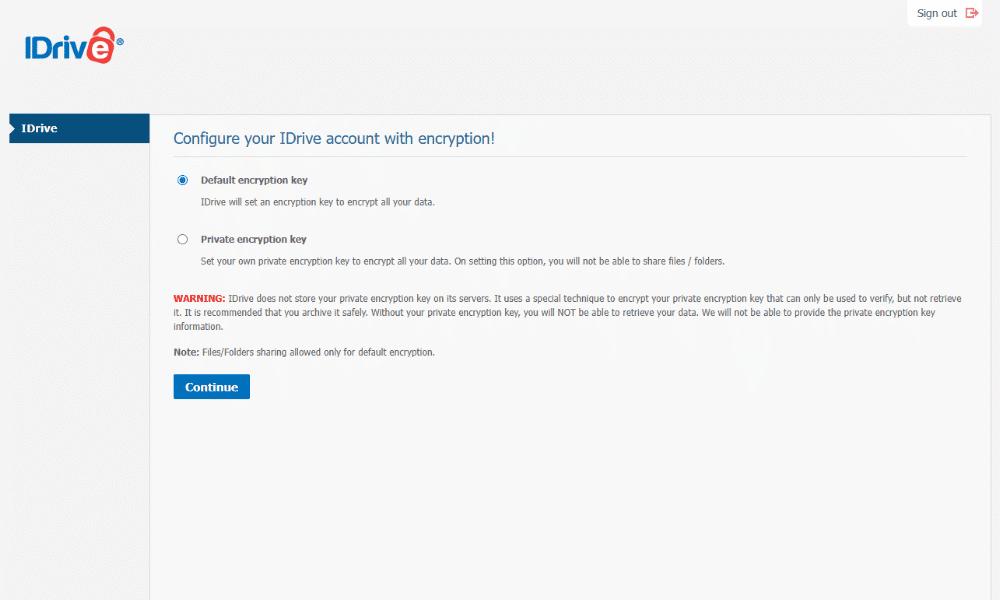Click the 'Configure your IDrive account with encryption!' heading
This screenshot has width=1000, height=600.
coord(334,138)
